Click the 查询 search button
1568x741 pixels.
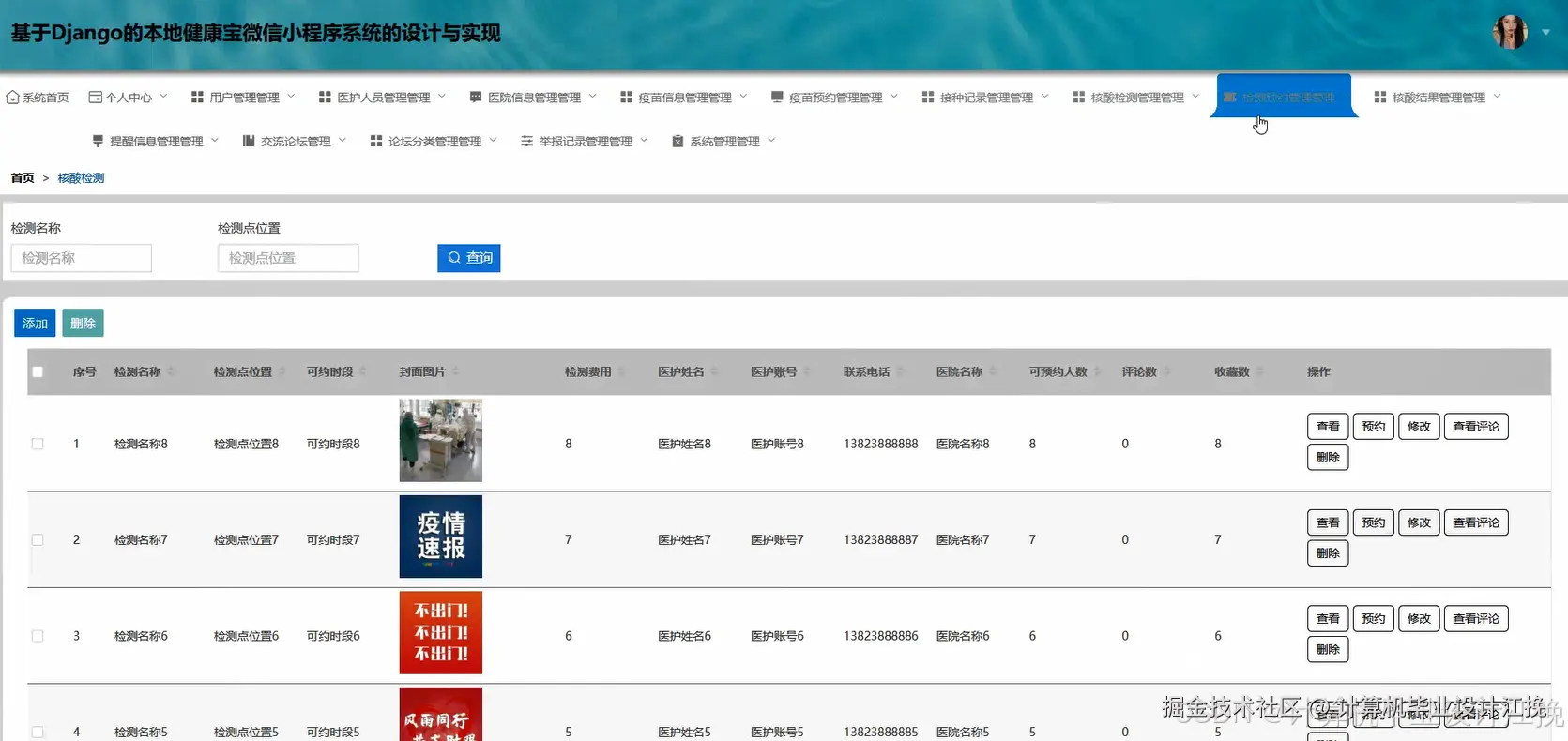tap(469, 258)
